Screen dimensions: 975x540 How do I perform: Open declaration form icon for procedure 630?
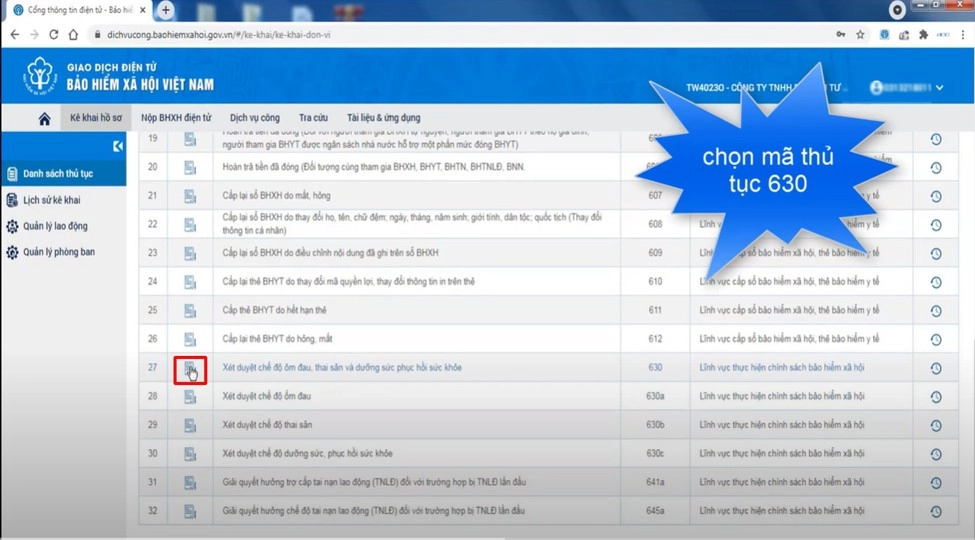[190, 369]
